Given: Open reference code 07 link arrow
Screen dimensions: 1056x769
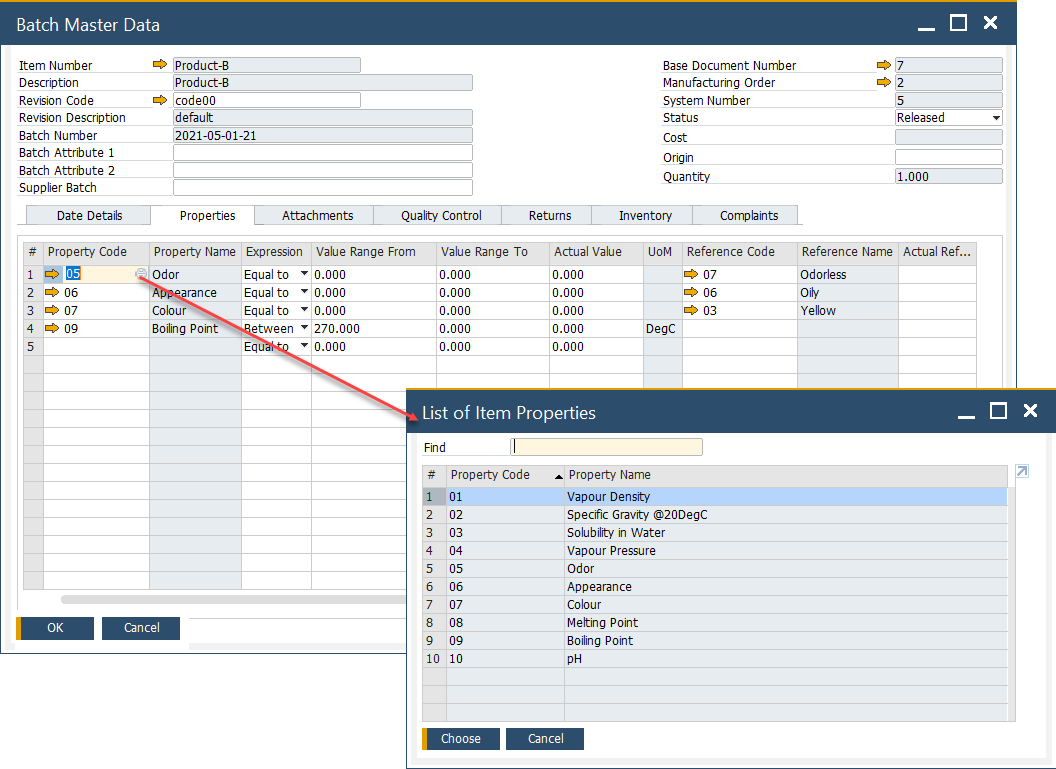Looking at the screenshot, I should click(692, 275).
